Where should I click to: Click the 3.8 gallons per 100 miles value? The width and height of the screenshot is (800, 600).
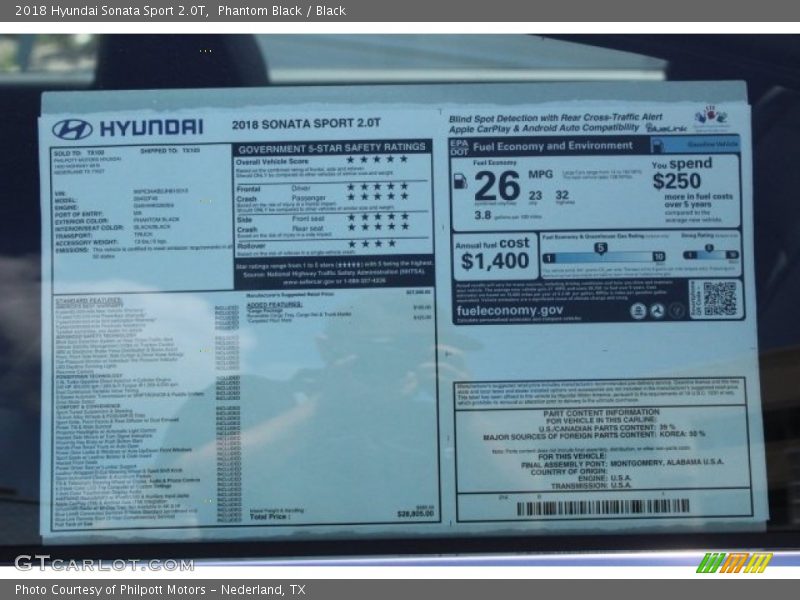[x=483, y=215]
